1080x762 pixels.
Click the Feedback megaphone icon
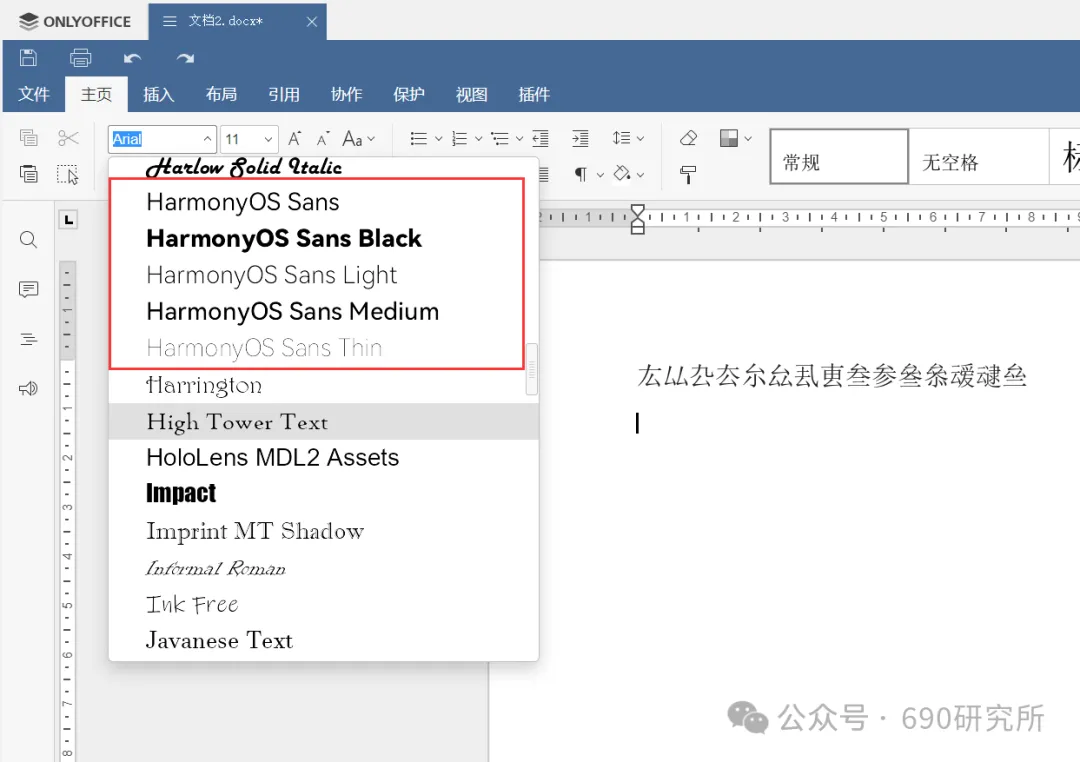28,389
